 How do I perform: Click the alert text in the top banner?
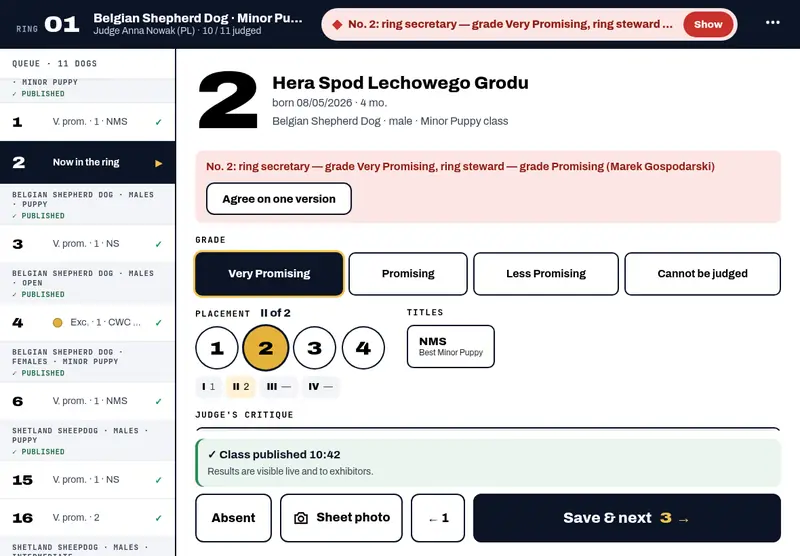[x=510, y=24]
